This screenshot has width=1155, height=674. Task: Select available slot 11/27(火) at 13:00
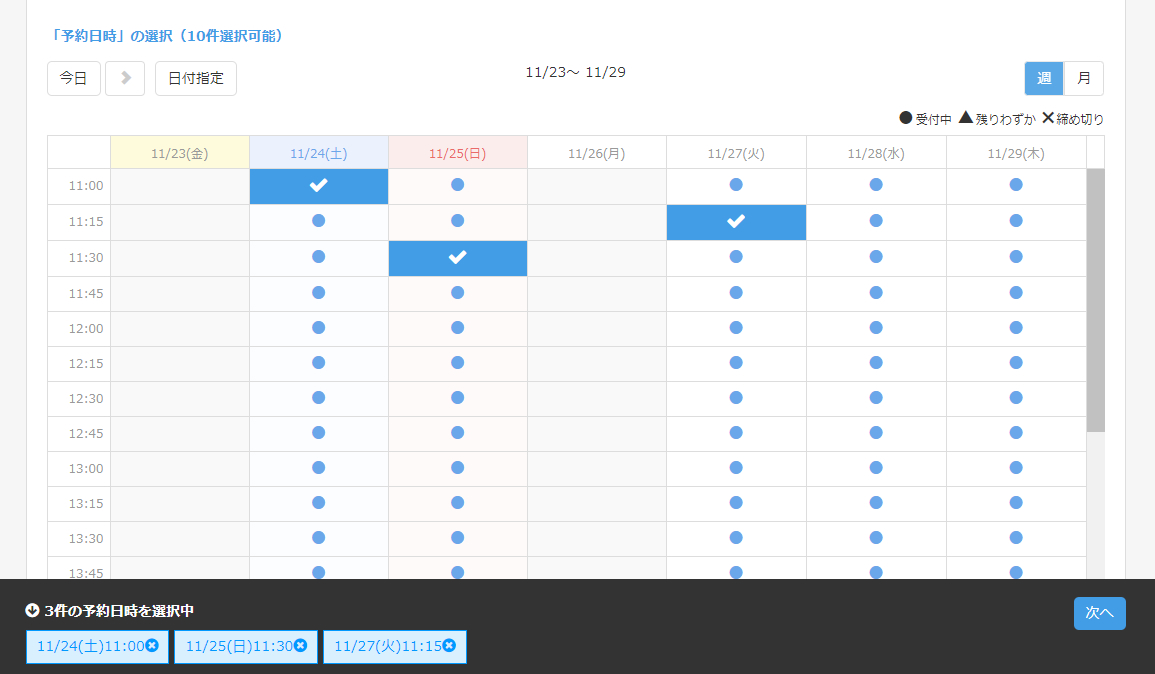736,467
